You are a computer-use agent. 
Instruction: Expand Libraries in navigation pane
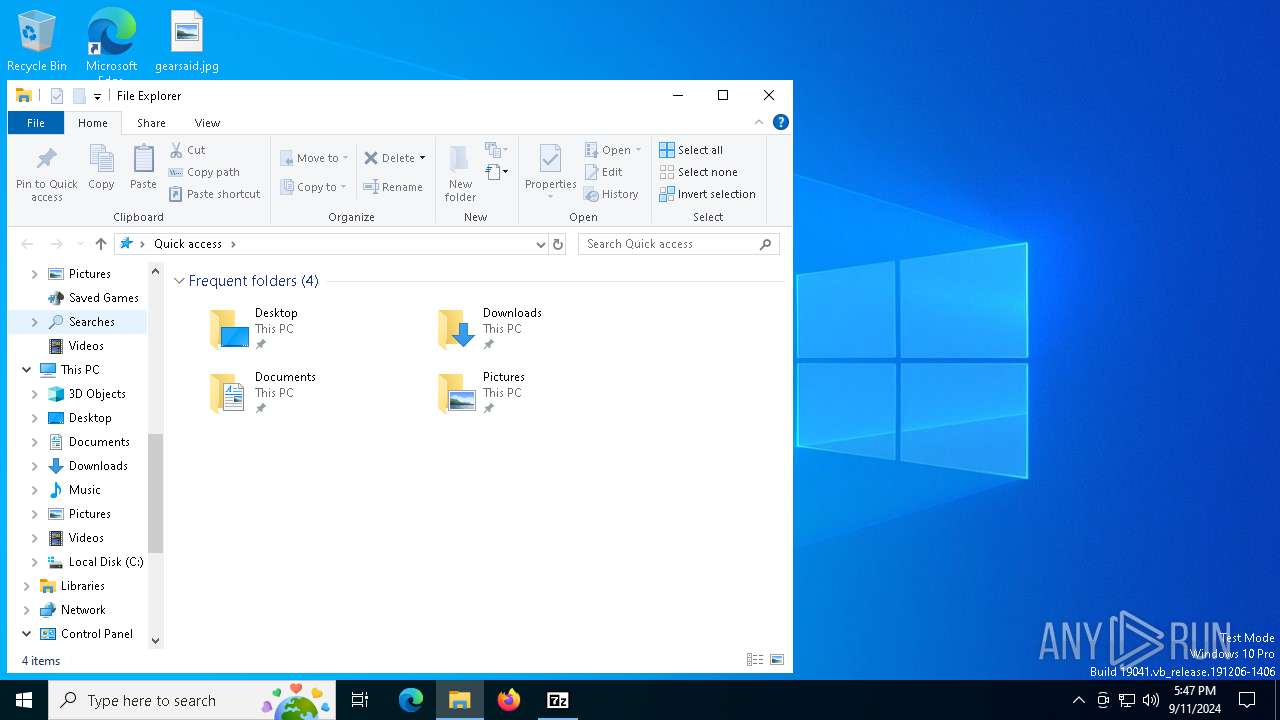pyautogui.click(x=27, y=586)
